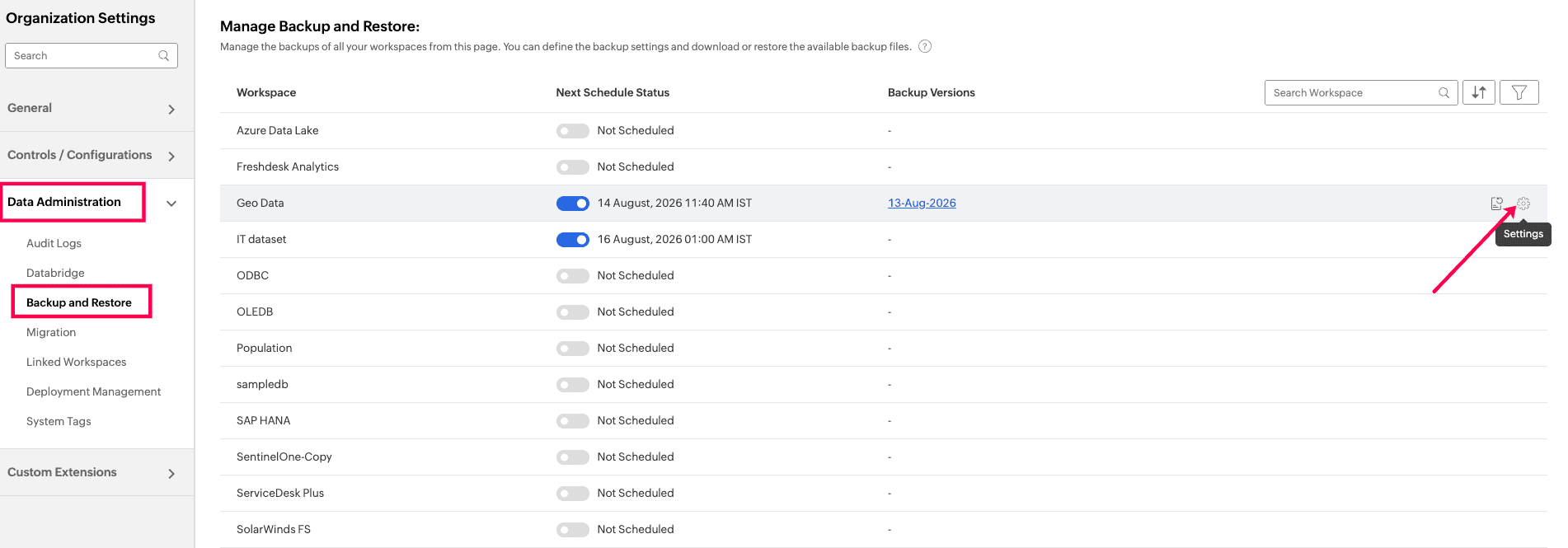Enable Population workspace backup schedule
The image size is (1568, 548).
pyautogui.click(x=572, y=348)
